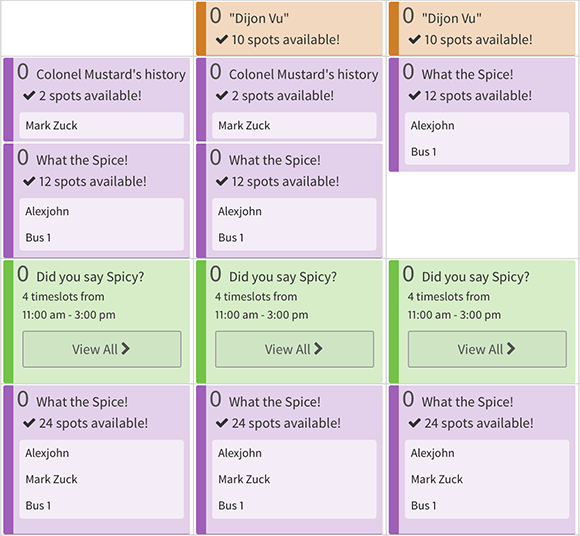Click checkmark beside third-column 24 spots available
Screen dimensions: 580x536
414,423
